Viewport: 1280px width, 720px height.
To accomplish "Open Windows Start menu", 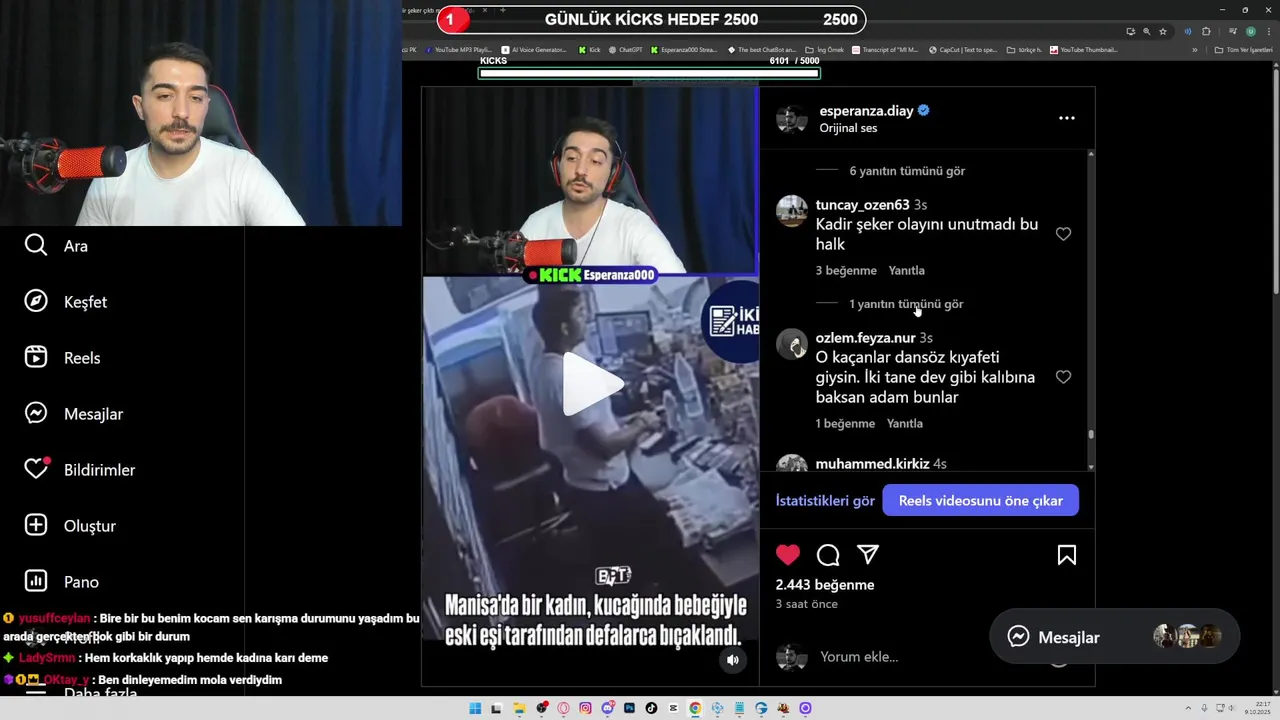I will click(x=475, y=708).
